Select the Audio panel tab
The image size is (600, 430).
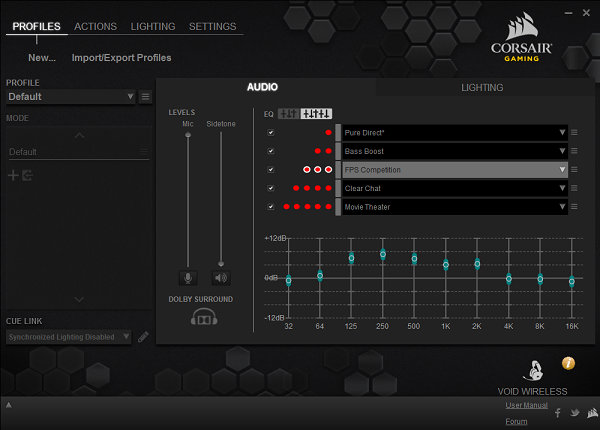point(262,87)
